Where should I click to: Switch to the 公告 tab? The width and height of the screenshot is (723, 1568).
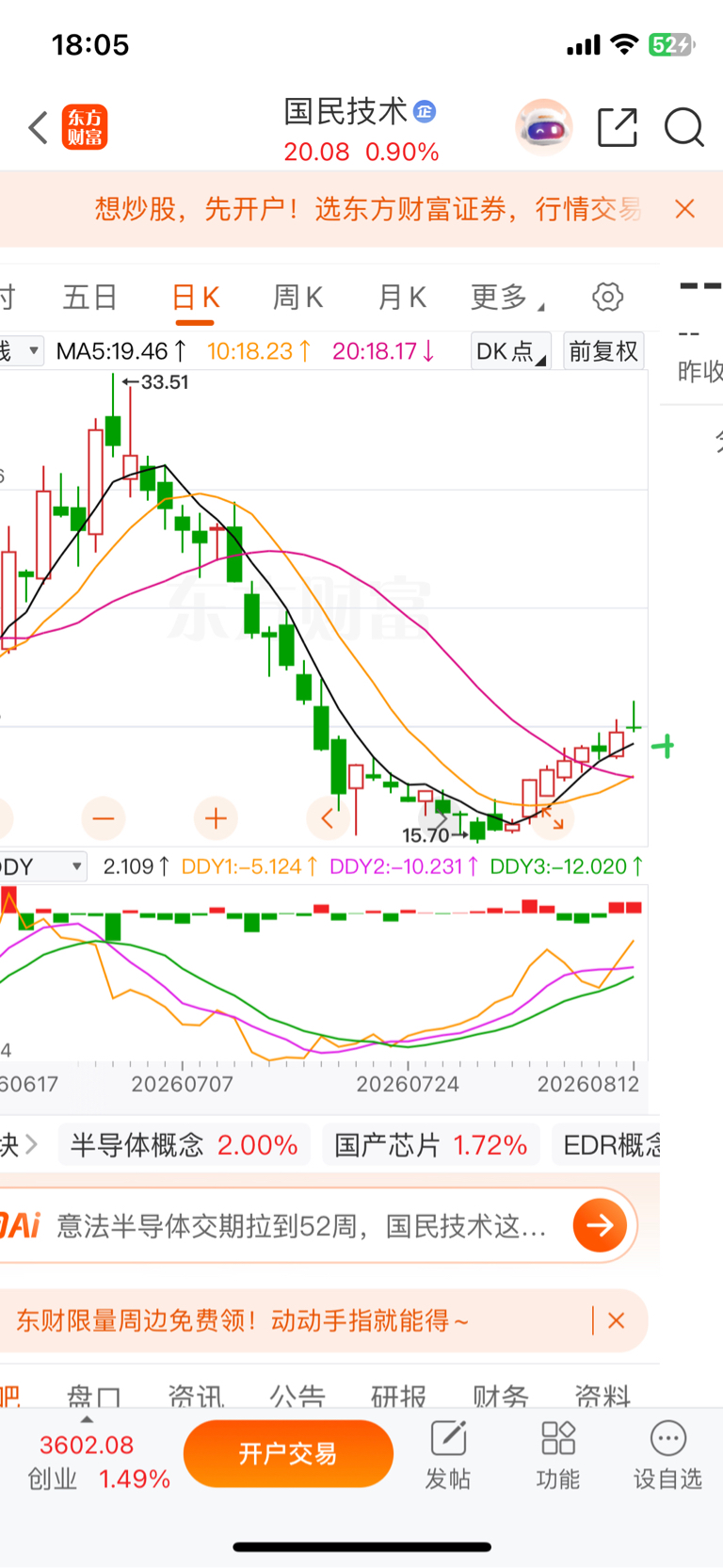(x=297, y=1396)
